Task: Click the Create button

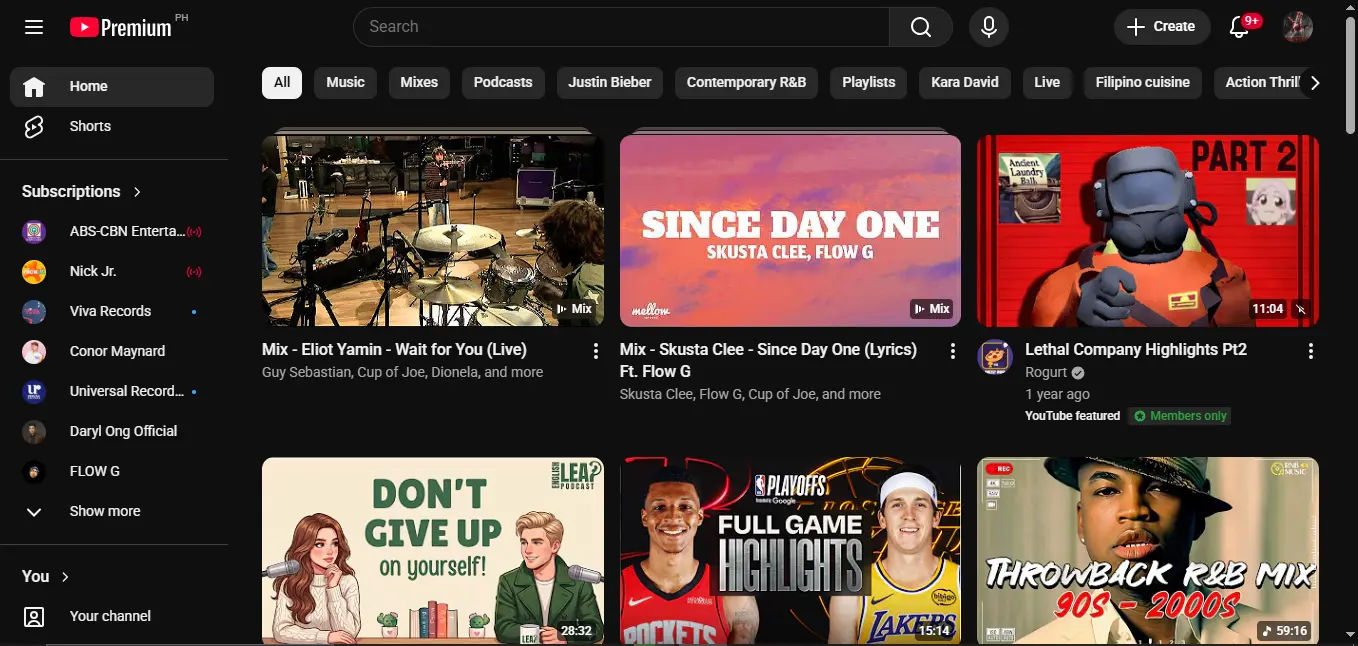Action: point(1161,27)
